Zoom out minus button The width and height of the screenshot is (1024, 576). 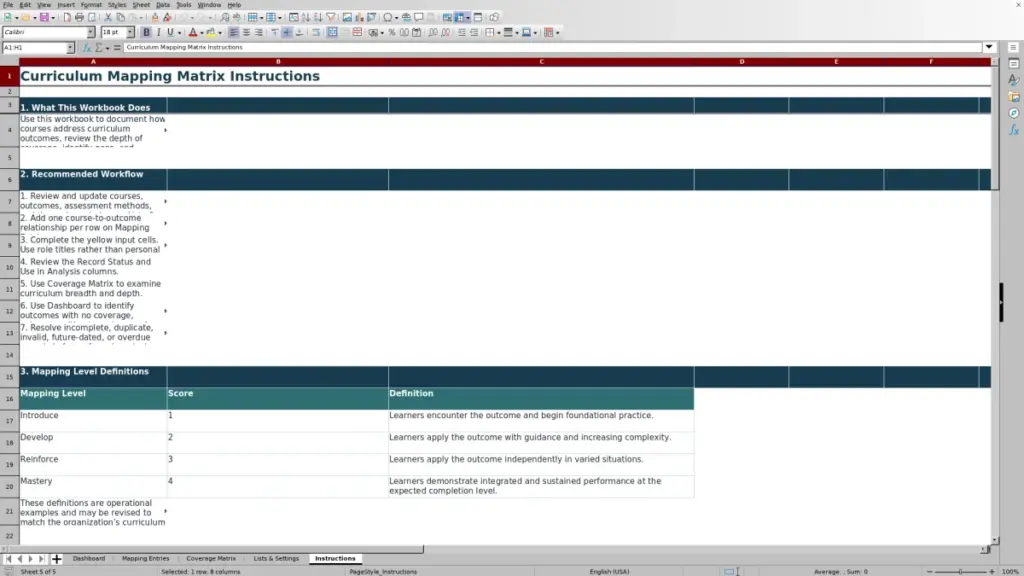(929, 571)
